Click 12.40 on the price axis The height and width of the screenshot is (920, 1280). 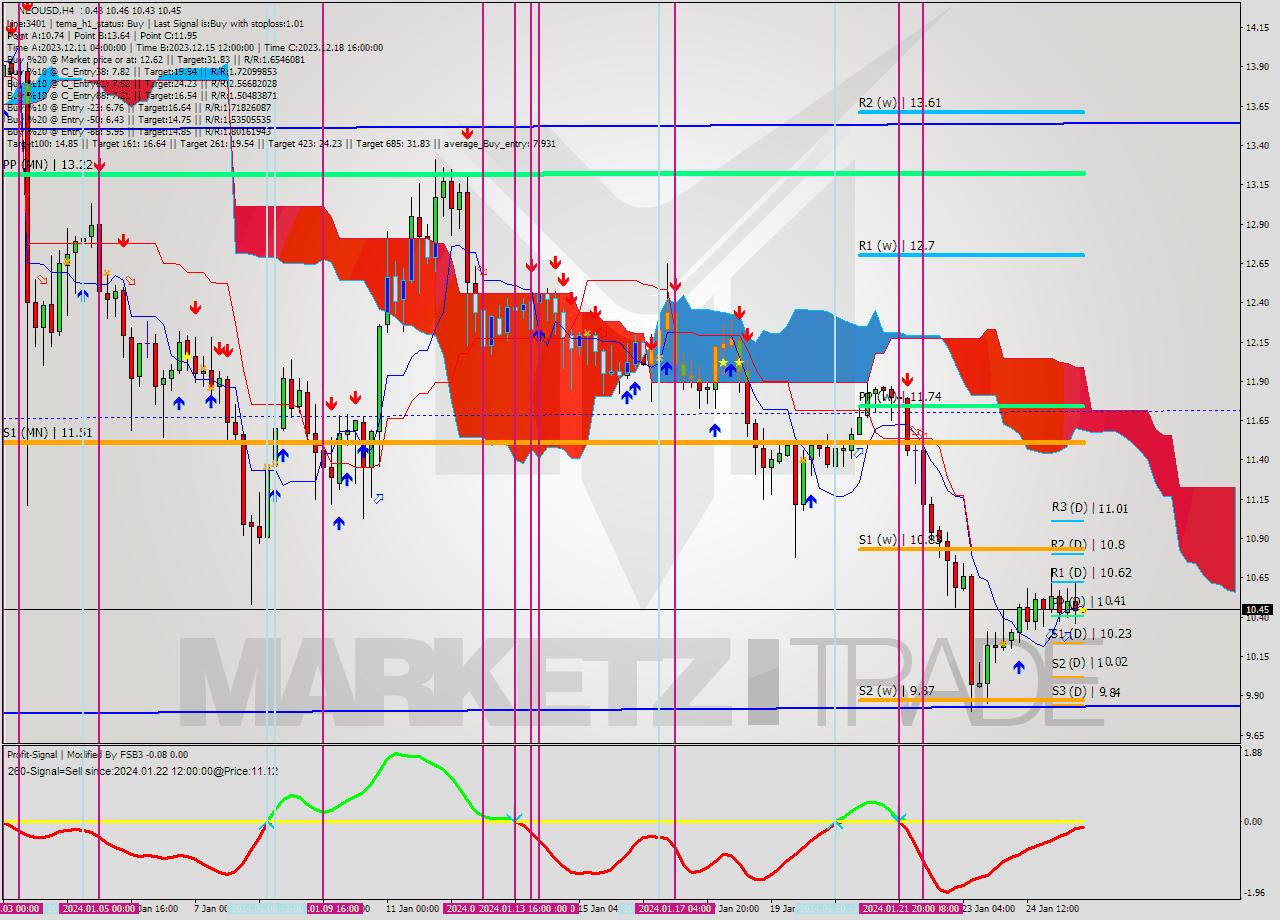1257,302
